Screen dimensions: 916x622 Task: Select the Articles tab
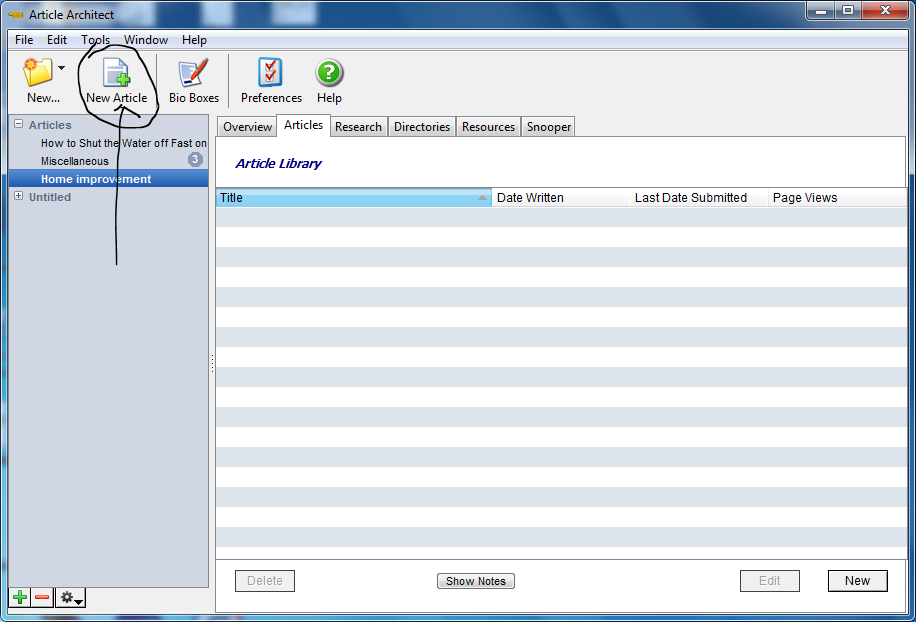pyautogui.click(x=303, y=125)
